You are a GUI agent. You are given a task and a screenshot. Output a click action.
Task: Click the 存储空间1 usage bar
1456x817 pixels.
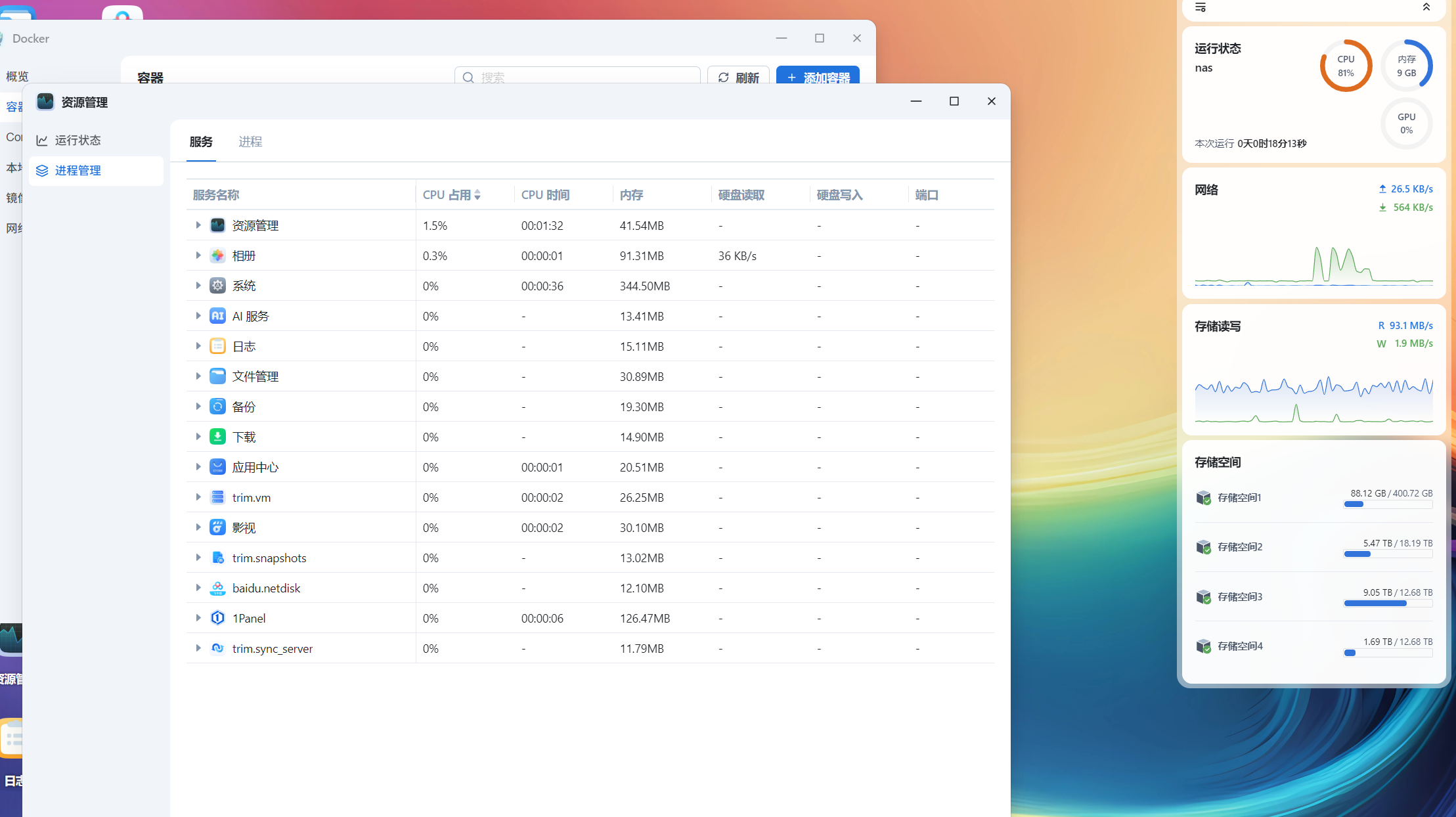pos(1388,504)
